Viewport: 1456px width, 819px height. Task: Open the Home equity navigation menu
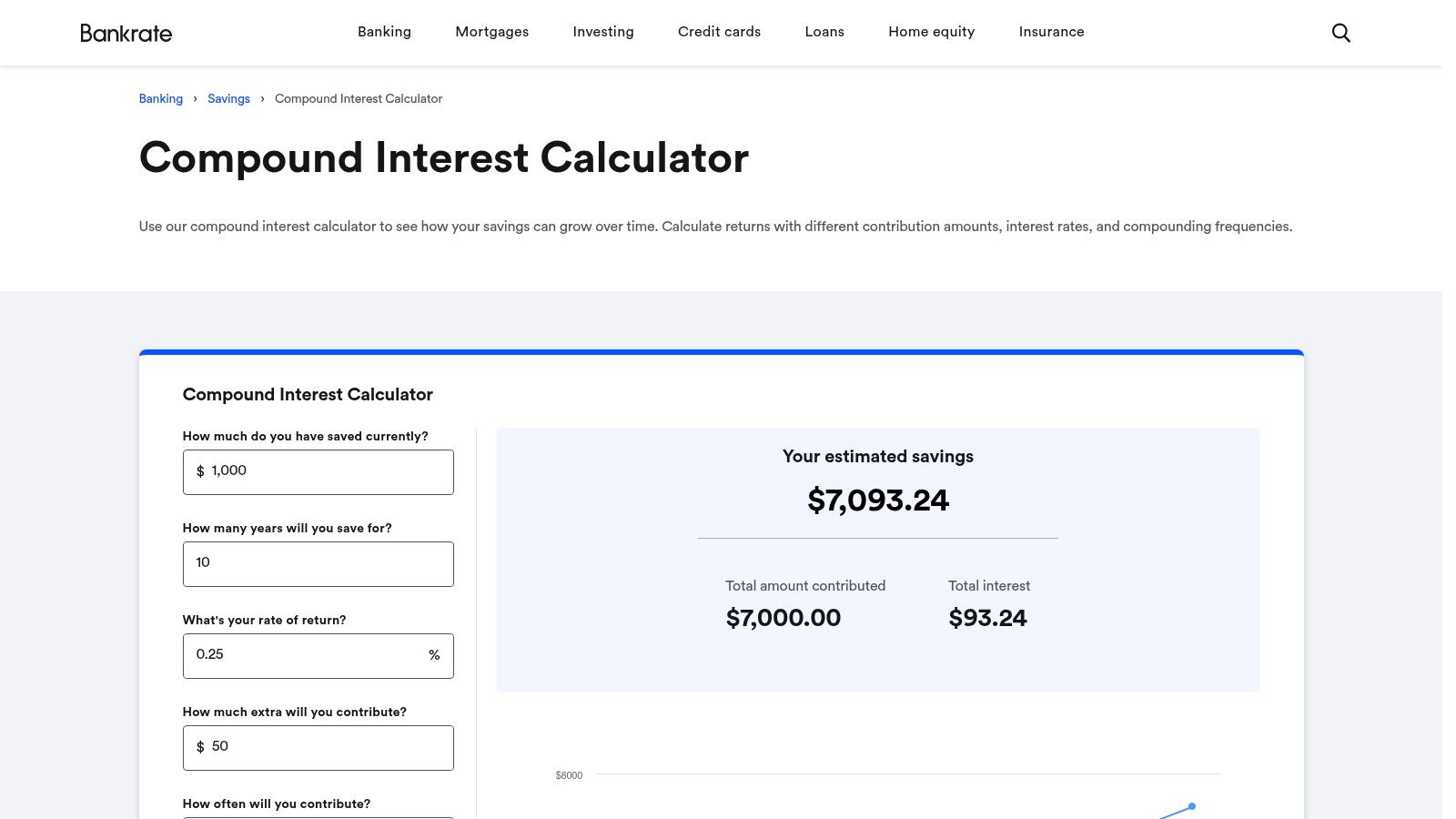tap(931, 32)
